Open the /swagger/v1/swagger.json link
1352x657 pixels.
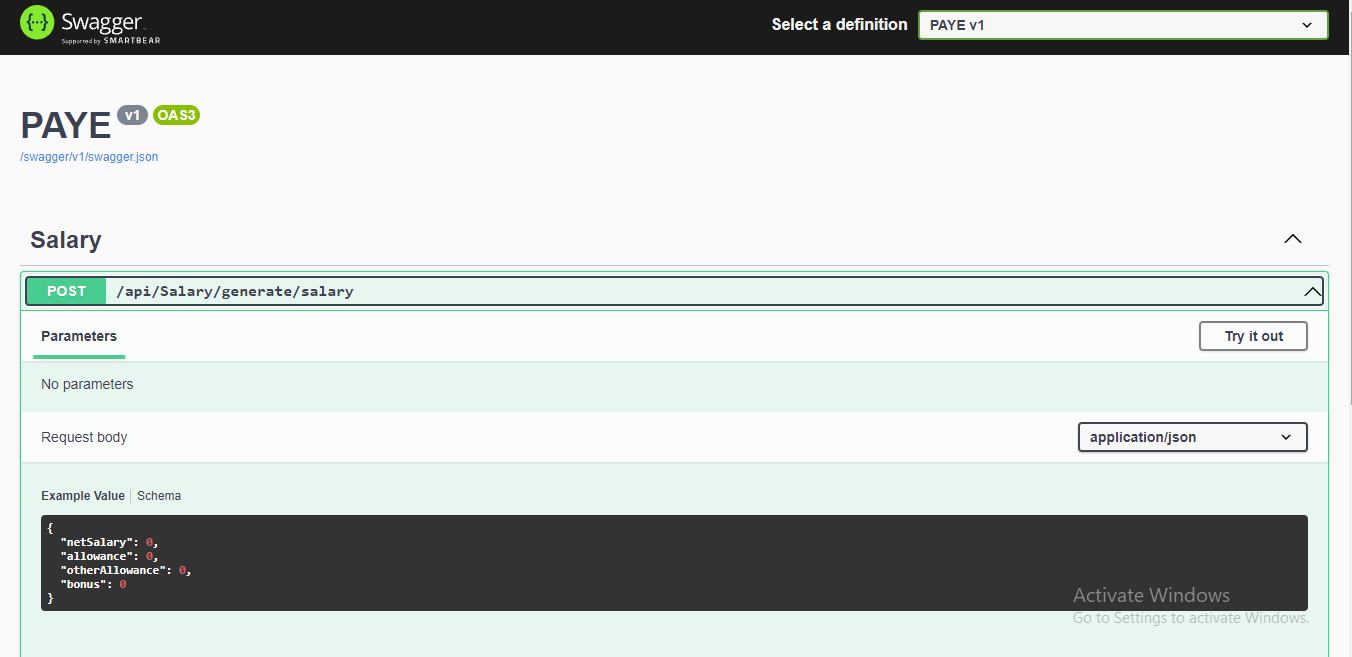click(88, 156)
